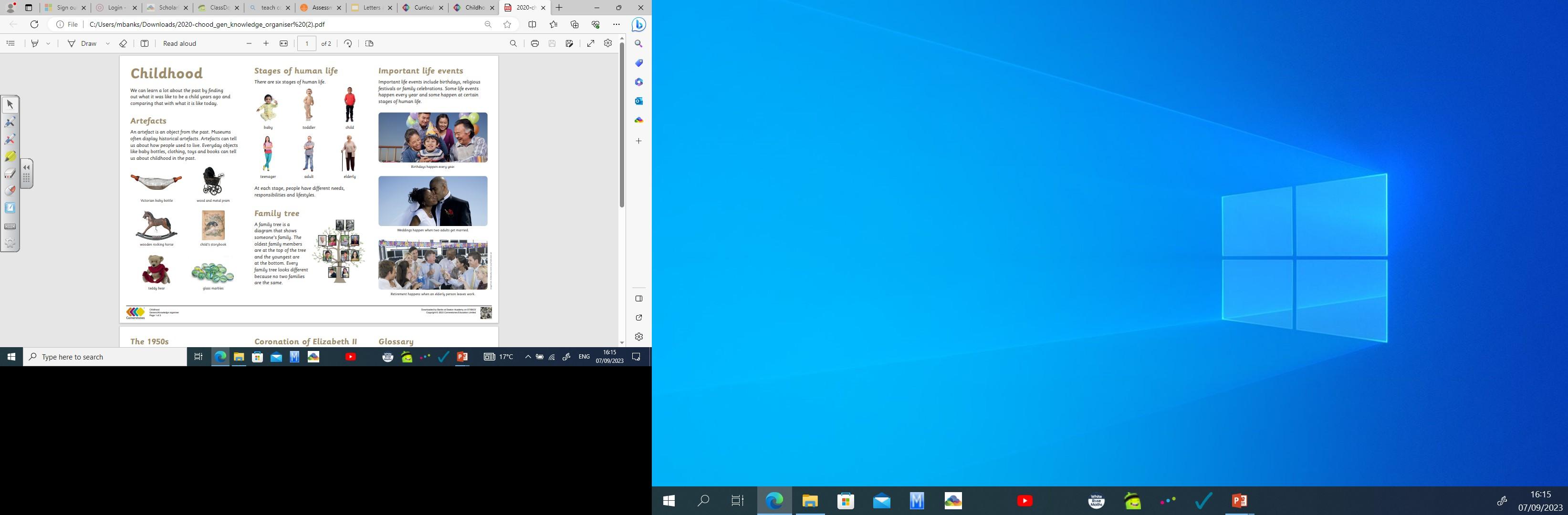Toggle split screen in Edge toolbar
The height and width of the screenshot is (515, 1568).
[532, 24]
